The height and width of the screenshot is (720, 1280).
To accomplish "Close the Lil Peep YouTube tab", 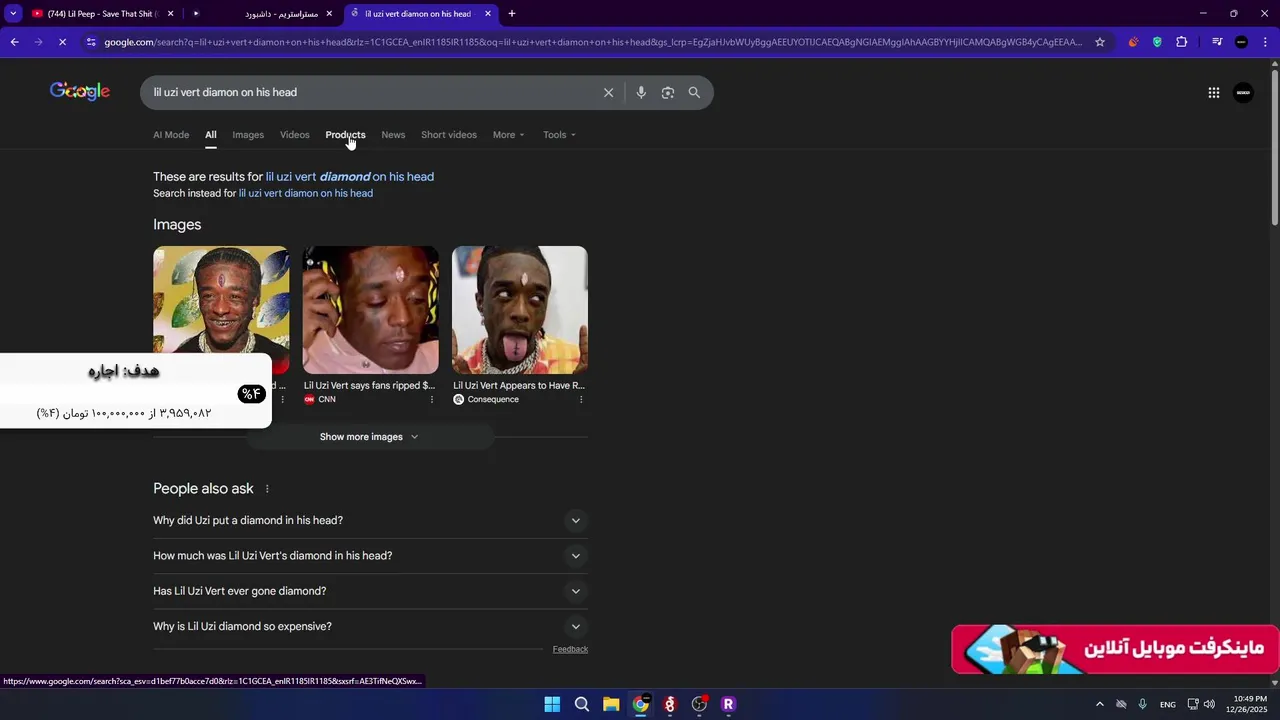I will click(170, 14).
